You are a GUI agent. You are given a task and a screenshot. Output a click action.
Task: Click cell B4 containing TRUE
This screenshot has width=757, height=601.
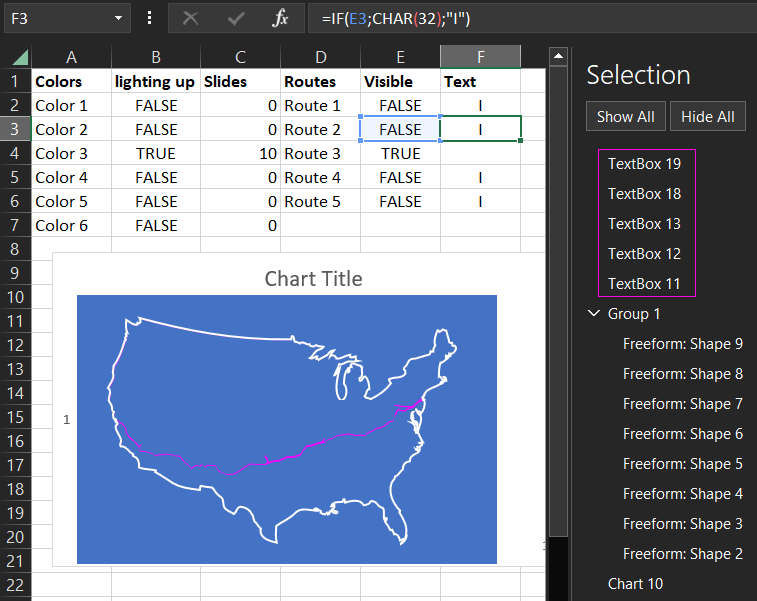coord(155,153)
